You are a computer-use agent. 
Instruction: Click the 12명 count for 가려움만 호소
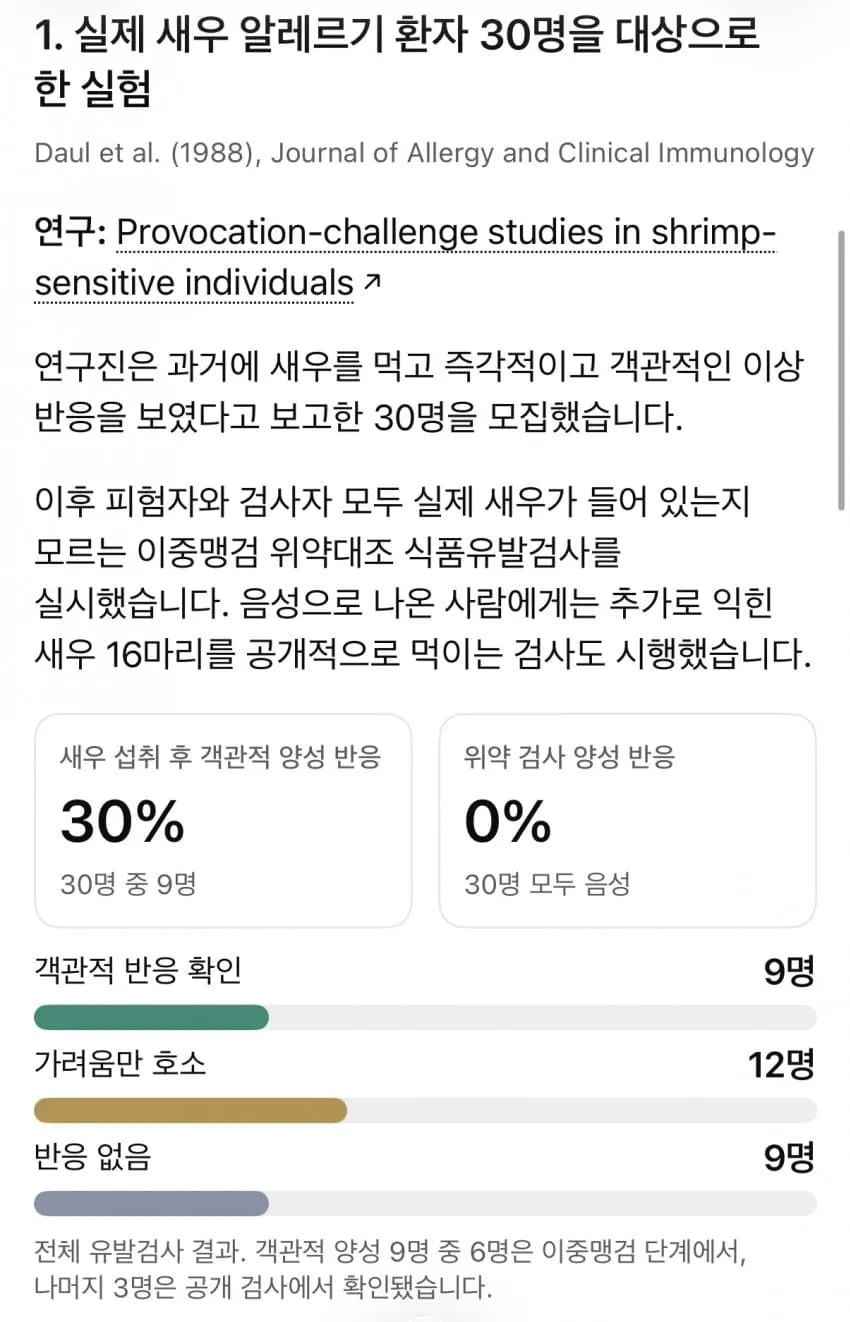tap(782, 1064)
